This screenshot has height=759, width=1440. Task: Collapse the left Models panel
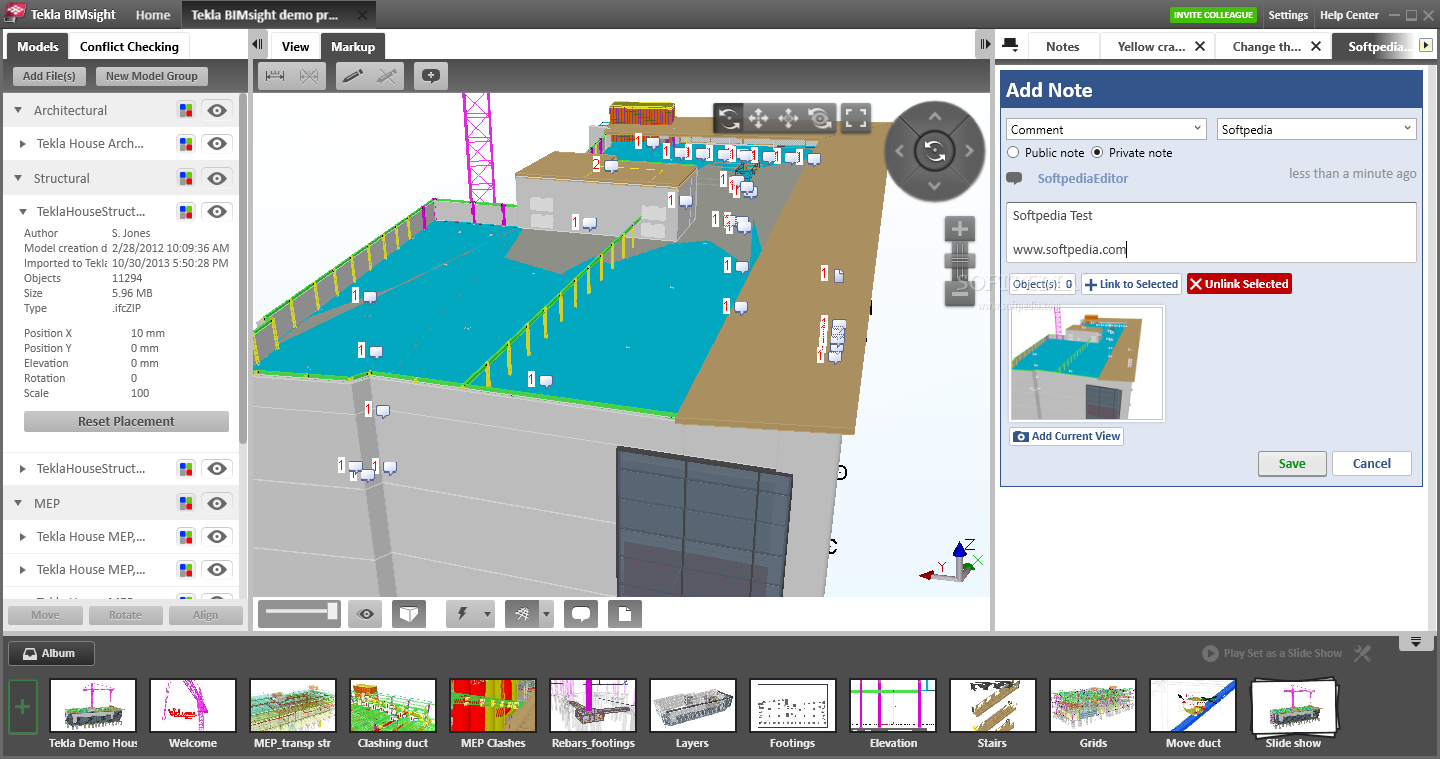pos(258,45)
